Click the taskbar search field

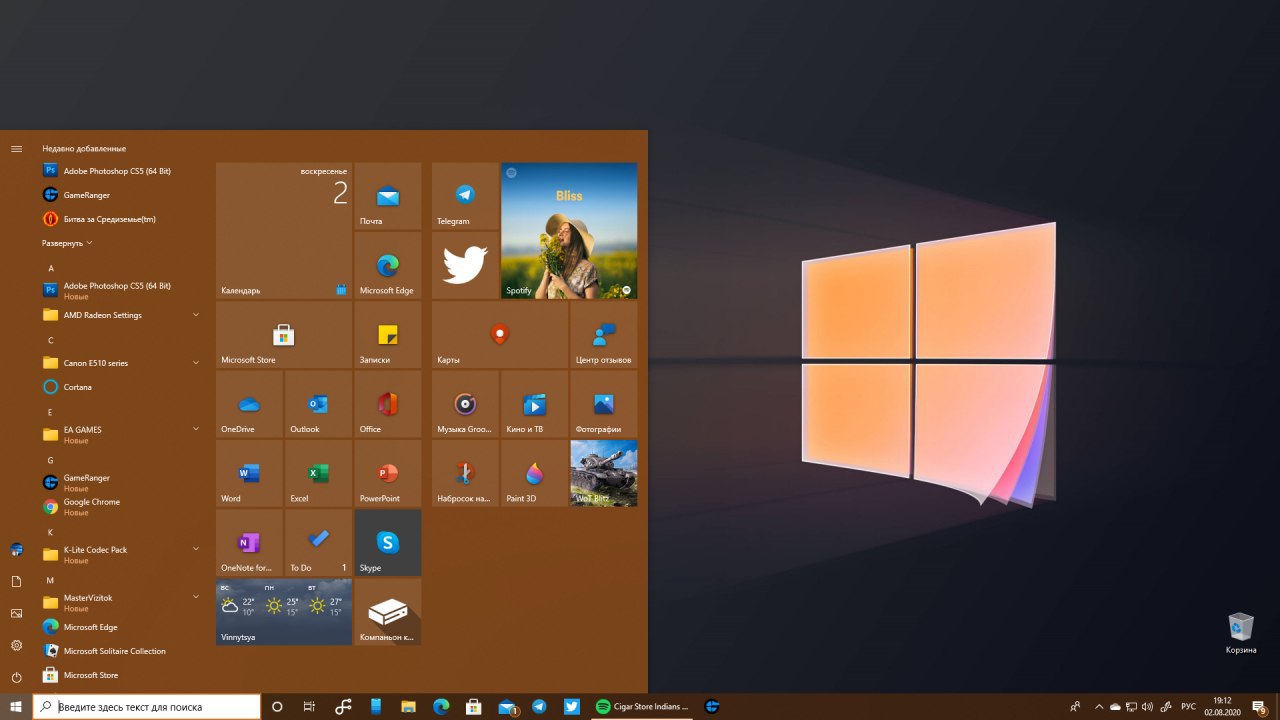(x=147, y=706)
